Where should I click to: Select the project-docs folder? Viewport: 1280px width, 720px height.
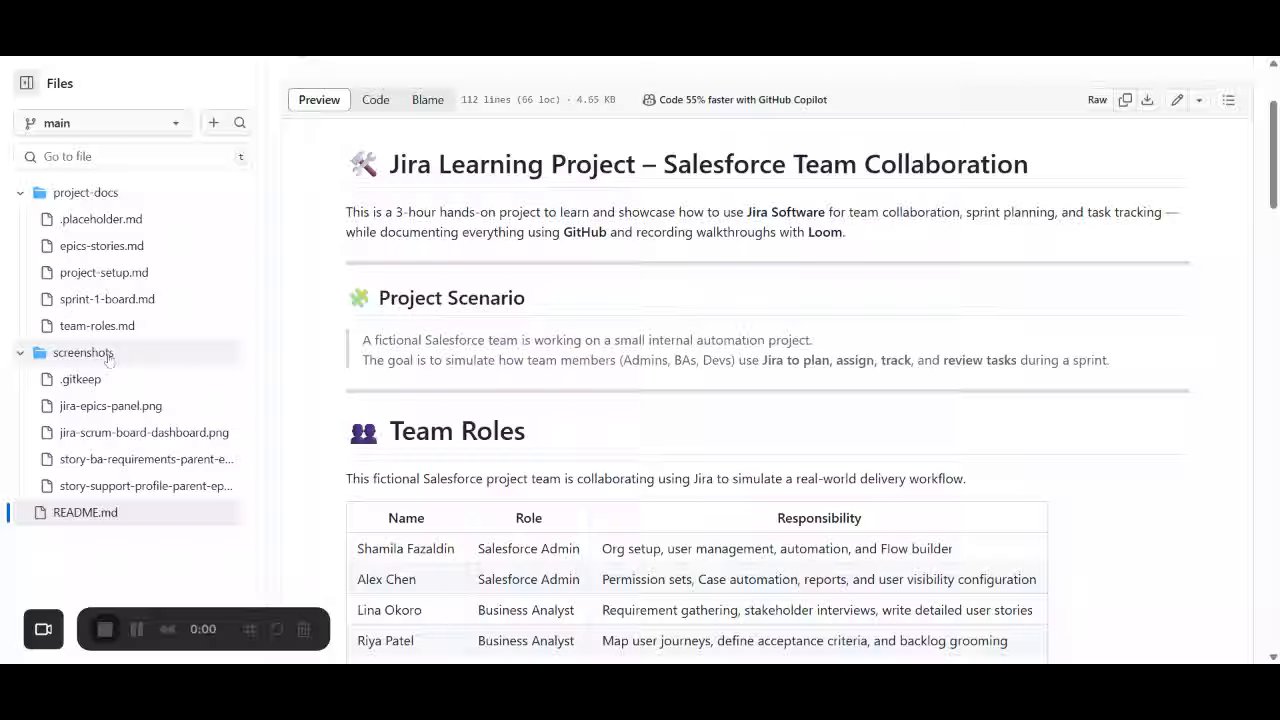[85, 193]
